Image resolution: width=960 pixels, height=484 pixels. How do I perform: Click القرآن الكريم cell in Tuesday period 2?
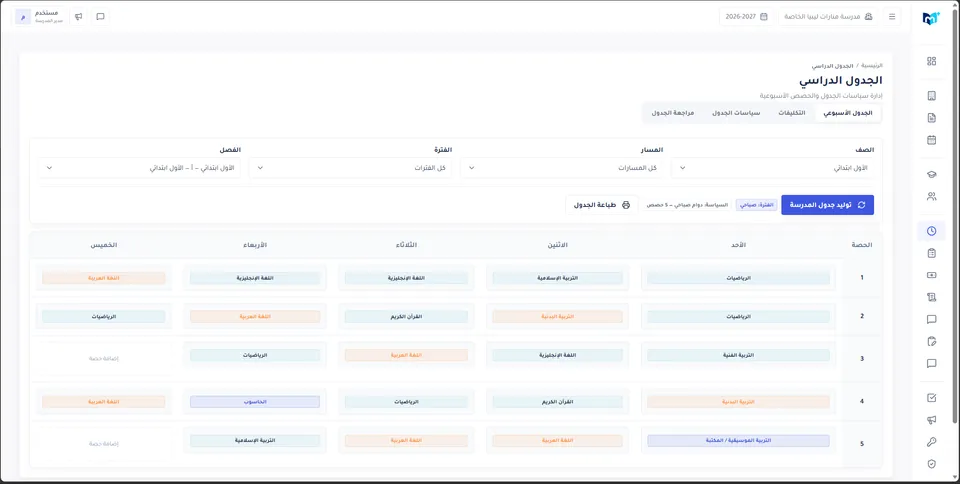(x=407, y=316)
